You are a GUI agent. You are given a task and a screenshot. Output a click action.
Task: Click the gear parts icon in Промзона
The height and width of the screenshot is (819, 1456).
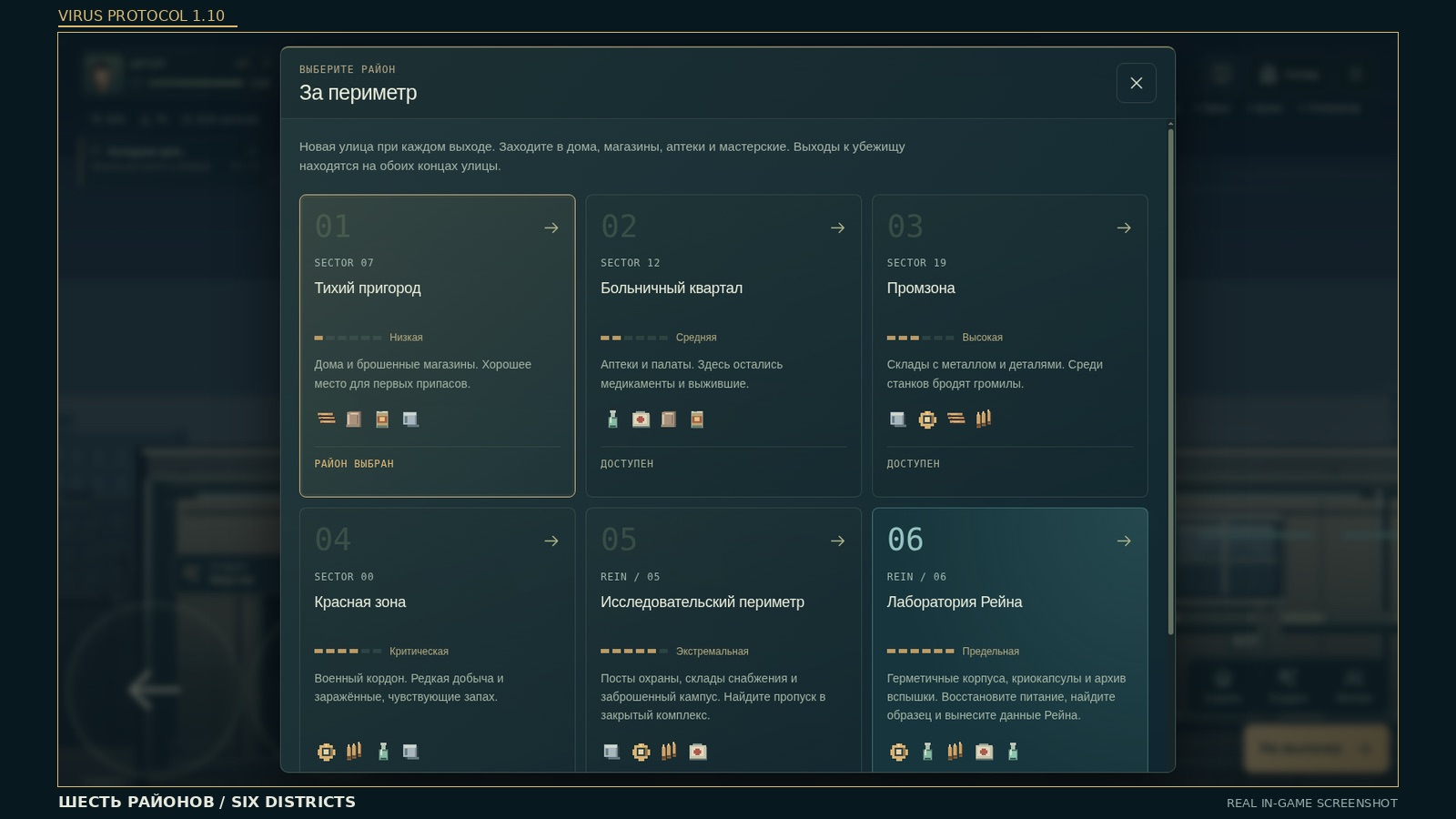927,419
